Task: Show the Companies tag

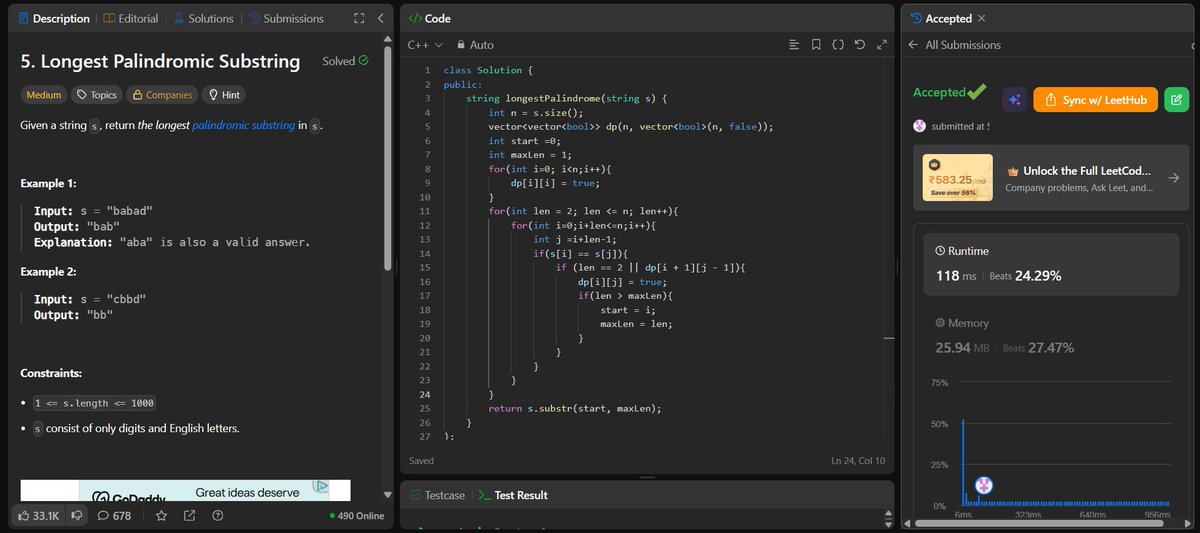Action: pos(162,95)
